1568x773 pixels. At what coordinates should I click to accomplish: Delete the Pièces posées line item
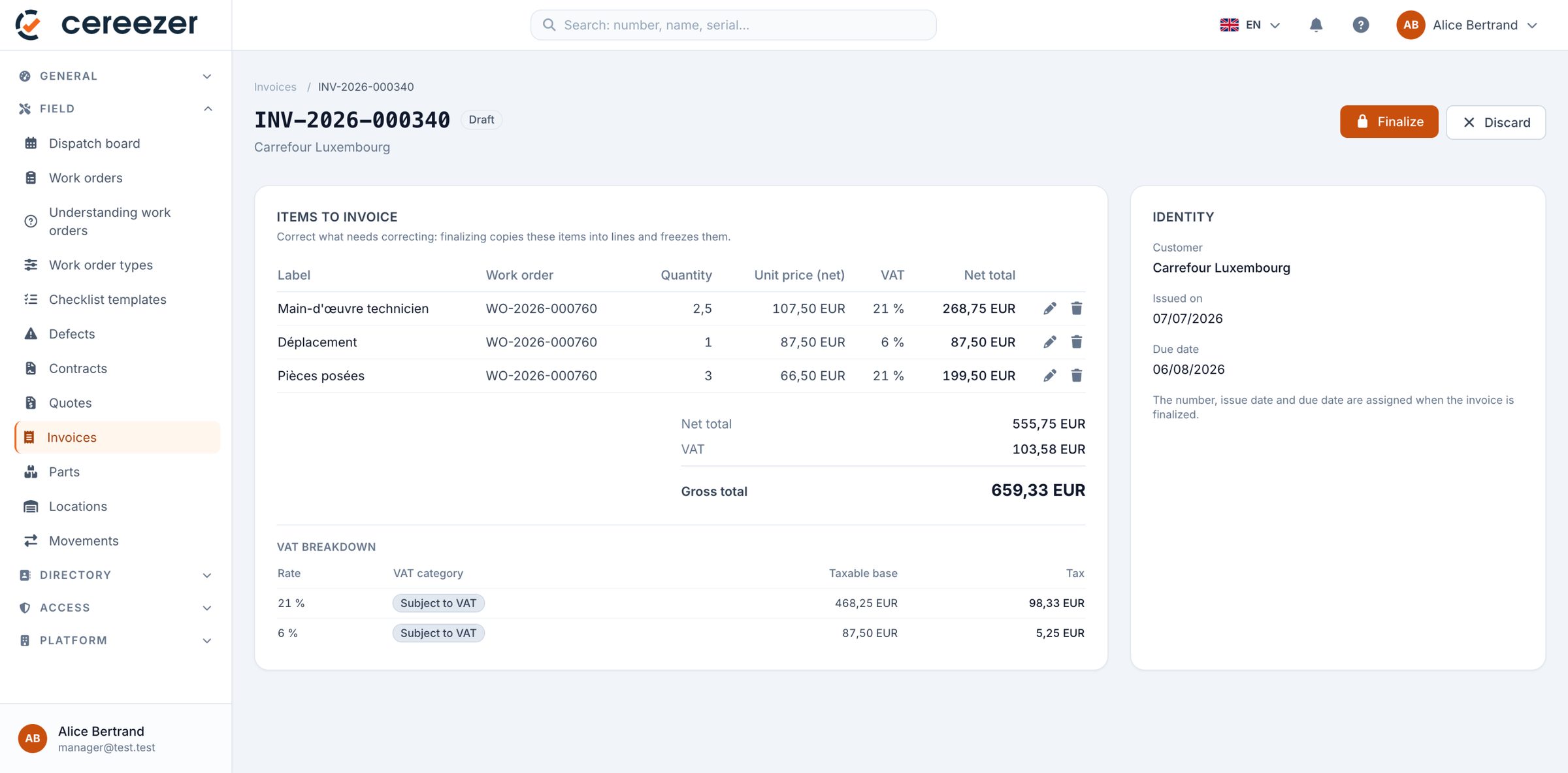1076,376
